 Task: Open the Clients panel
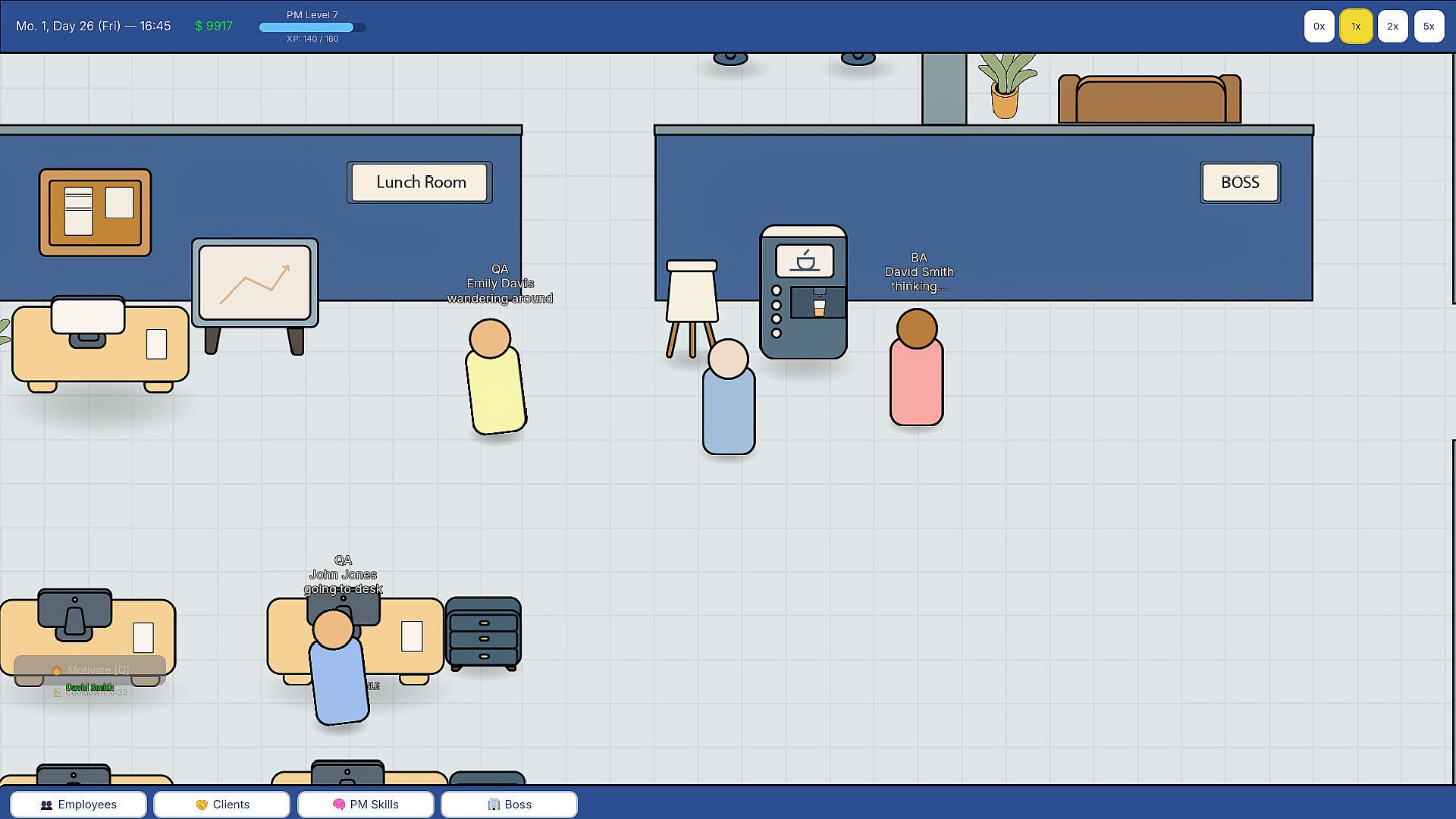[x=221, y=805]
